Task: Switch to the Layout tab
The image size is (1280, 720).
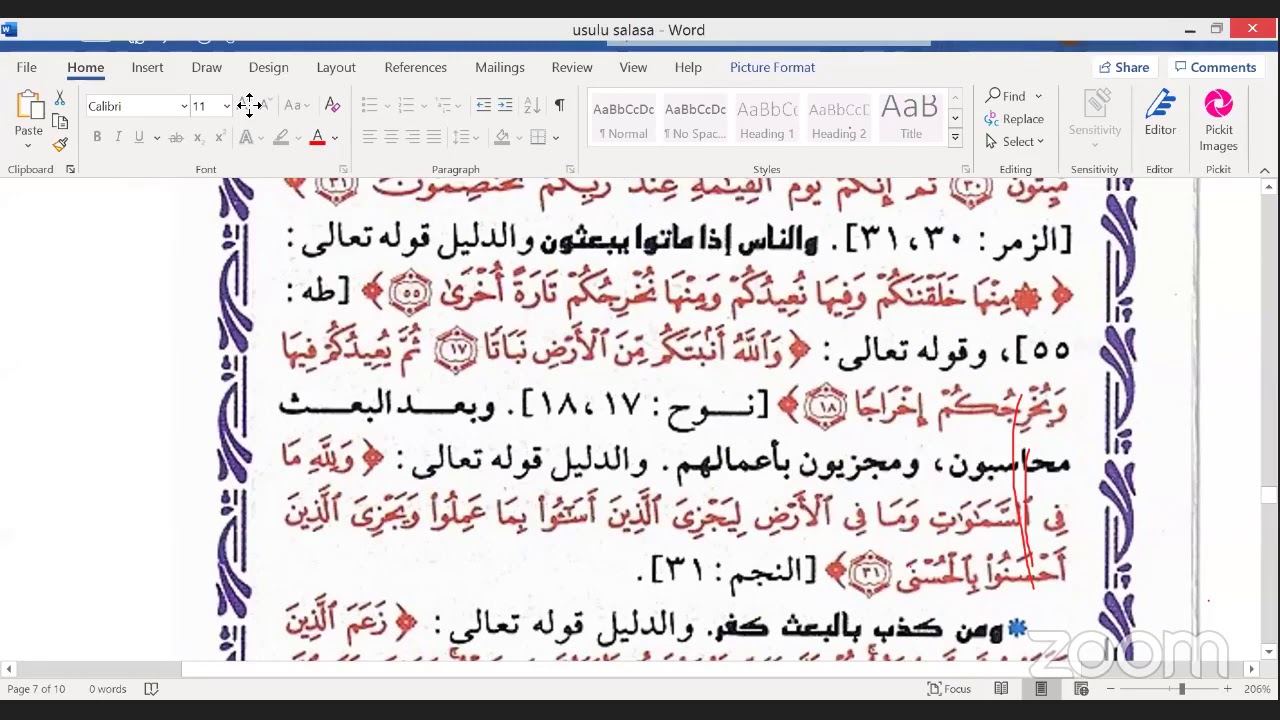Action: point(336,67)
